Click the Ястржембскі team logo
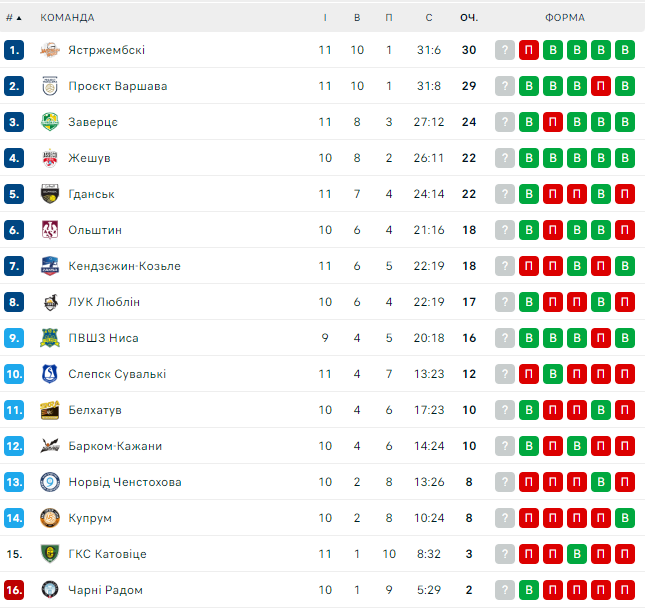 coord(50,50)
